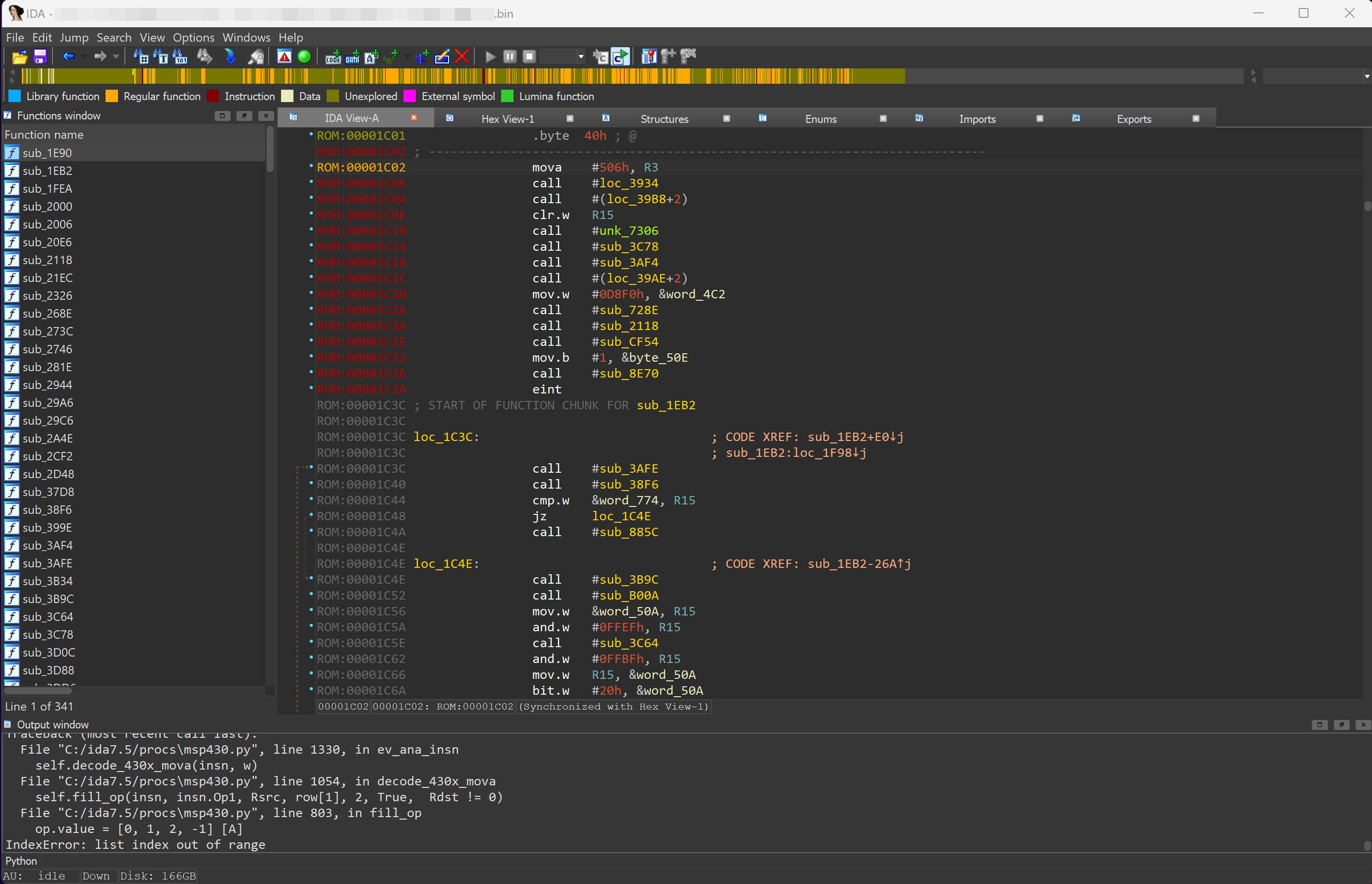Expand the jump back history arrow

pyautogui.click(x=85, y=56)
